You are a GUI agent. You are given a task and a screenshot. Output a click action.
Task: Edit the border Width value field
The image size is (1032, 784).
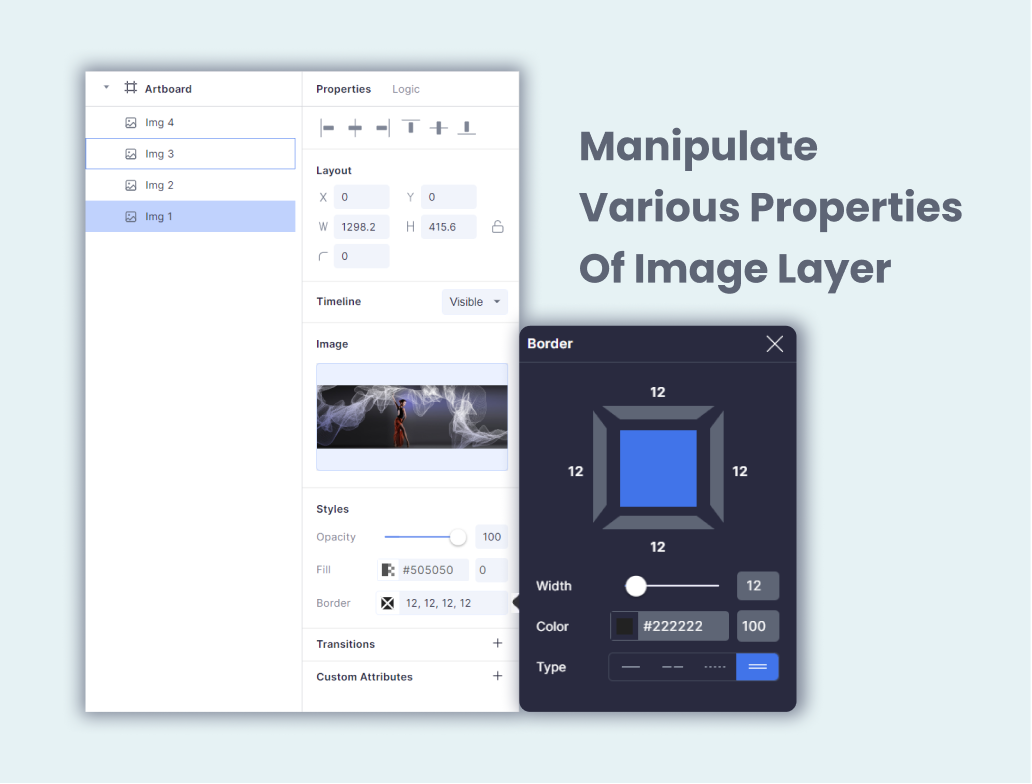(758, 586)
